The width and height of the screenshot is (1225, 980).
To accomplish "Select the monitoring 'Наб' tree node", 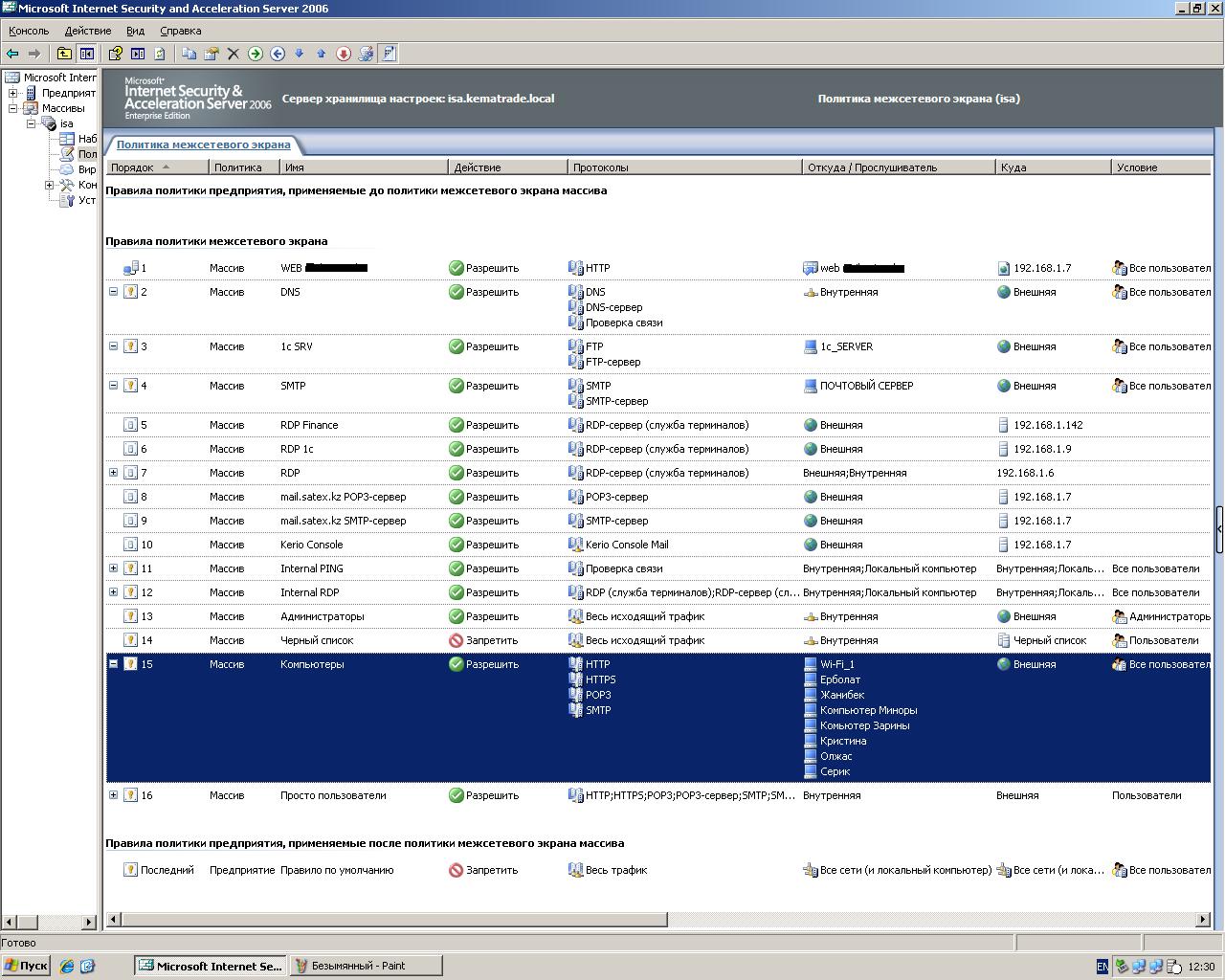I will [87, 139].
